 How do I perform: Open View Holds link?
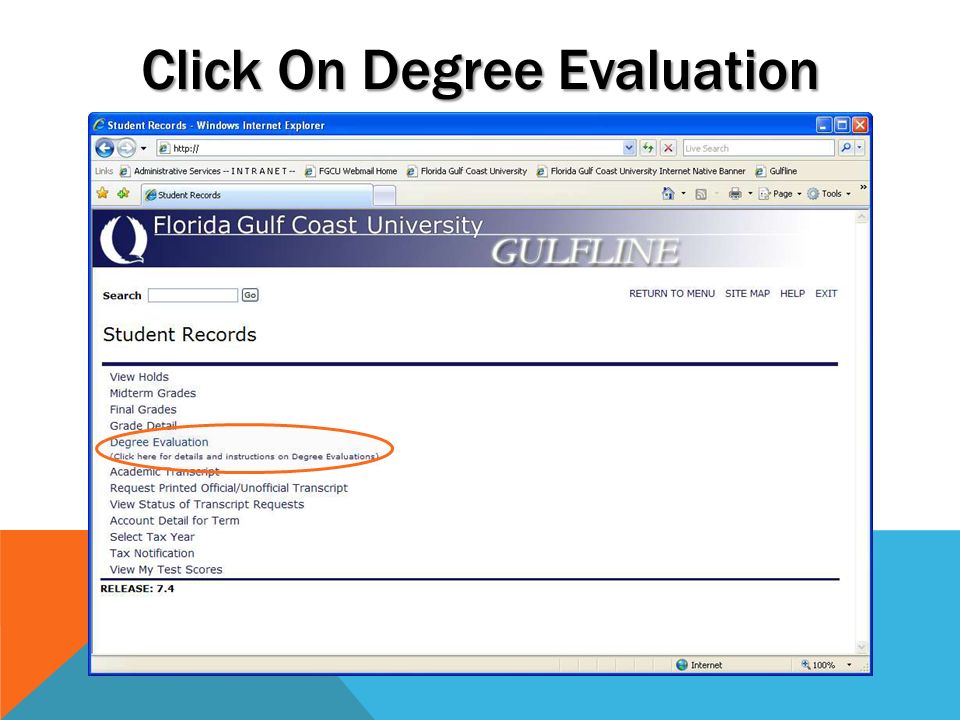point(139,377)
